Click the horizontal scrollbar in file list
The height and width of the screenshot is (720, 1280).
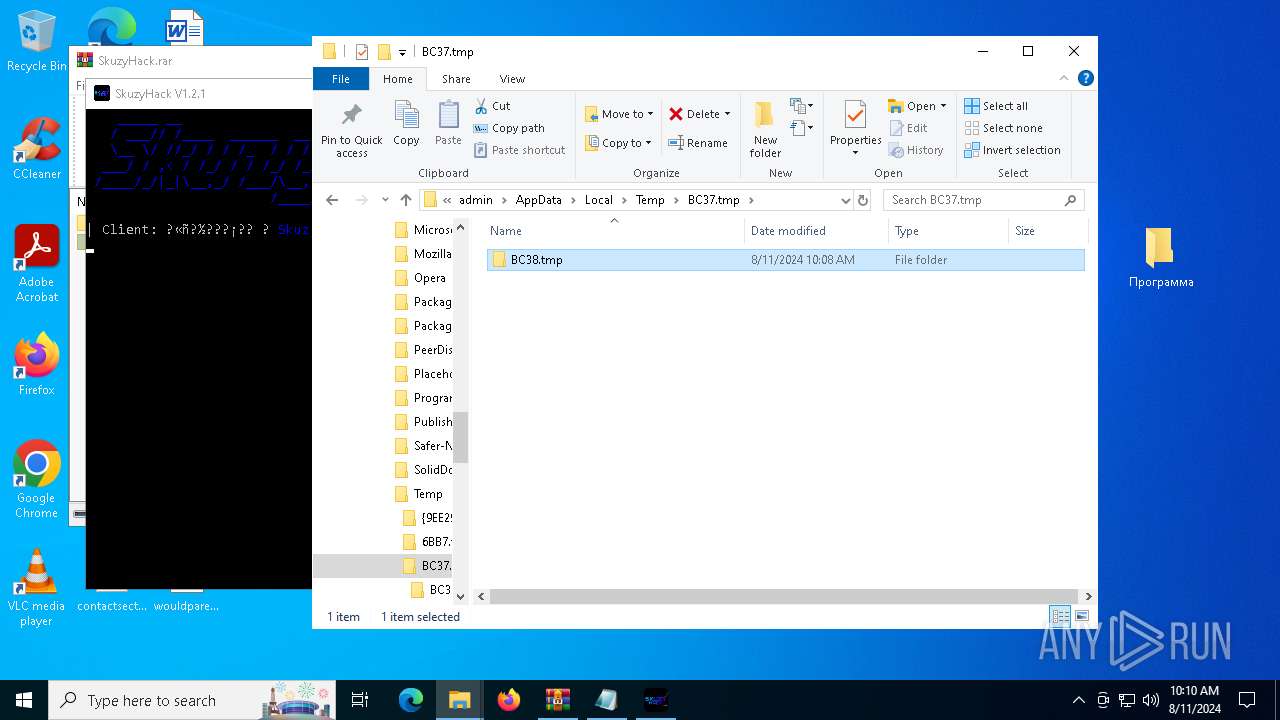(785, 596)
